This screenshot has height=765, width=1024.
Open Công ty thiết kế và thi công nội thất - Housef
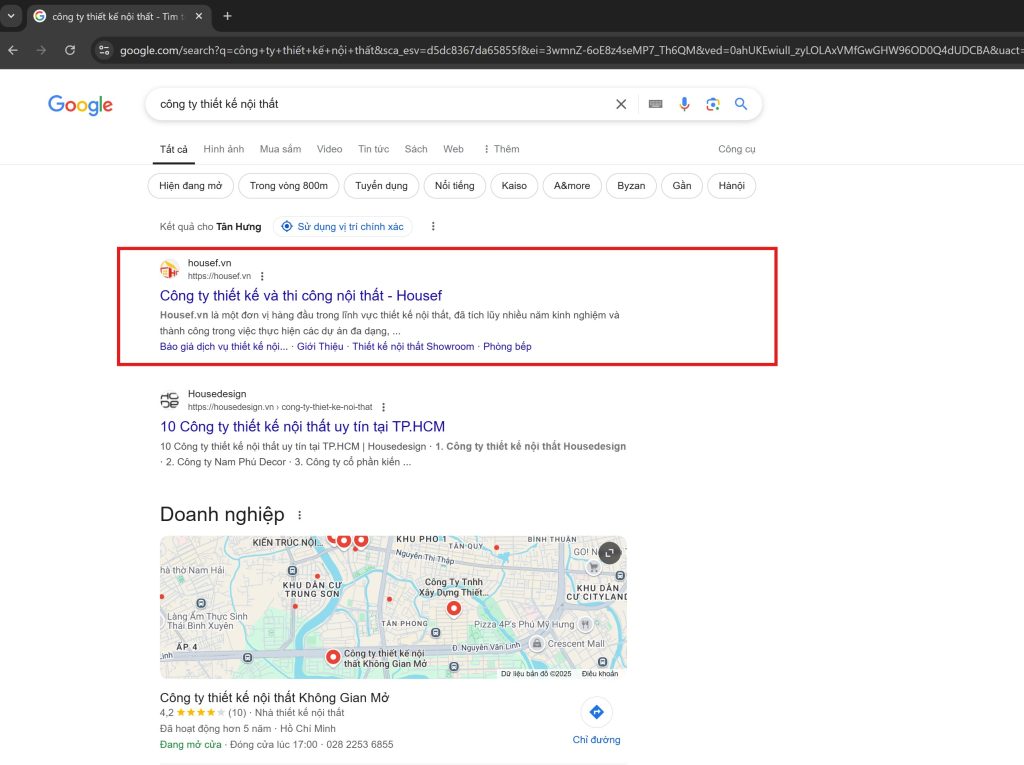pyautogui.click(x=301, y=295)
